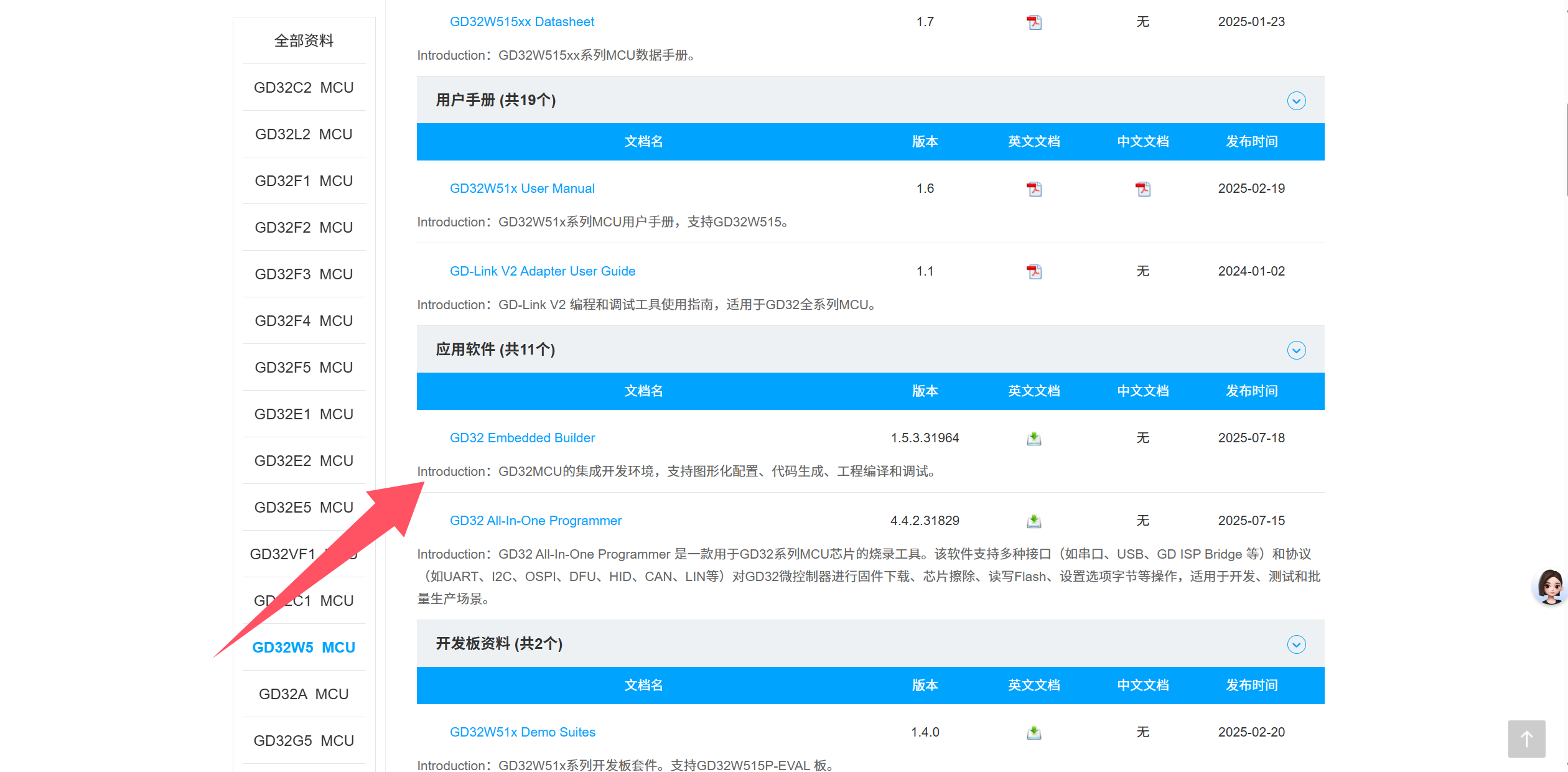Click 发布时间 header in 用户手册 table
The height and width of the screenshot is (772, 1568).
point(1252,142)
